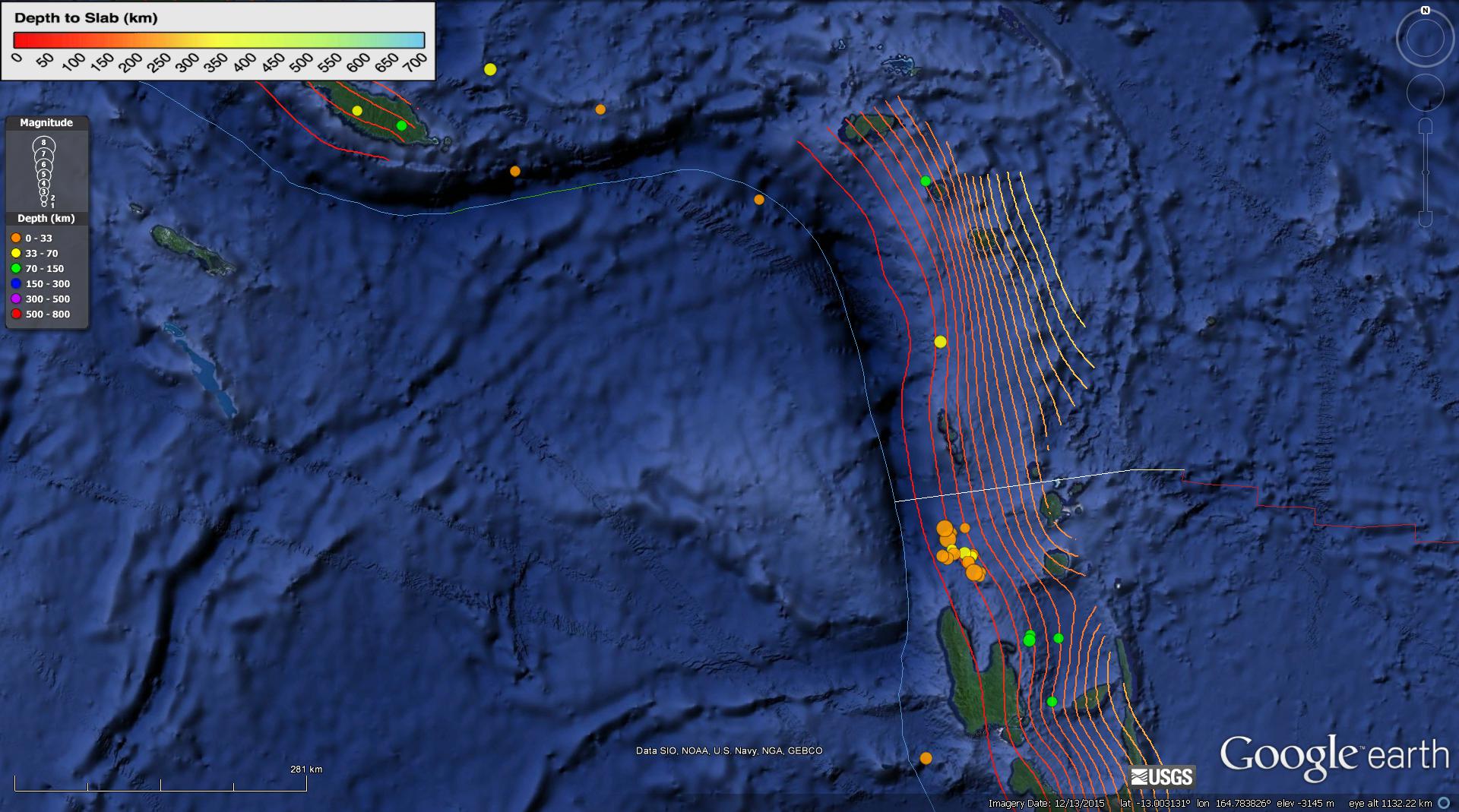Click the 281 km scale bar
1459x812 pixels.
160,785
